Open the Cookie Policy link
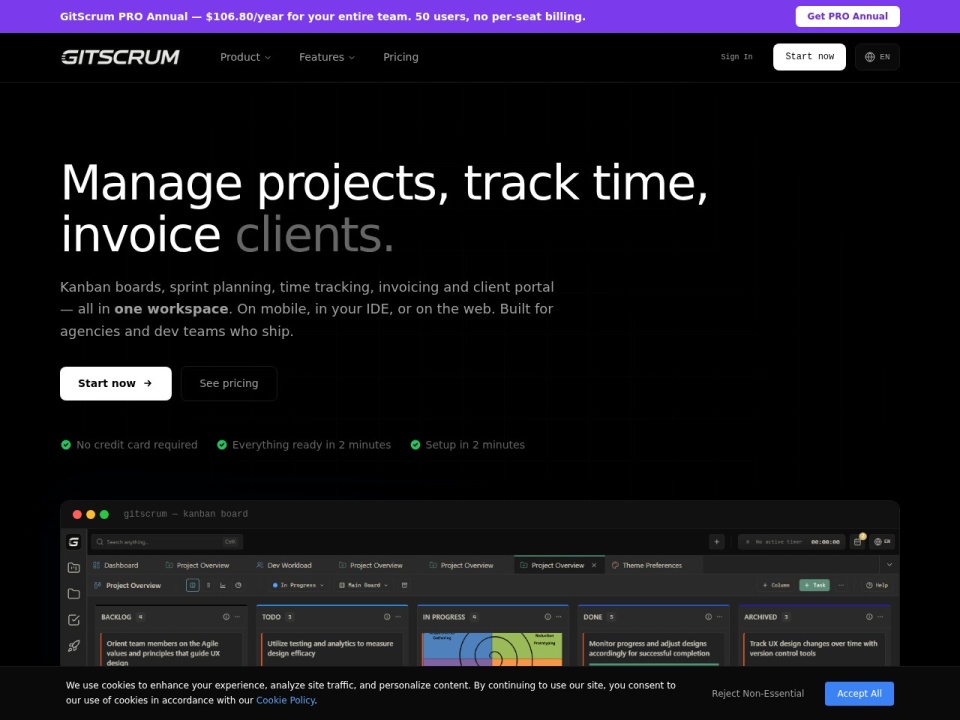 [285, 700]
